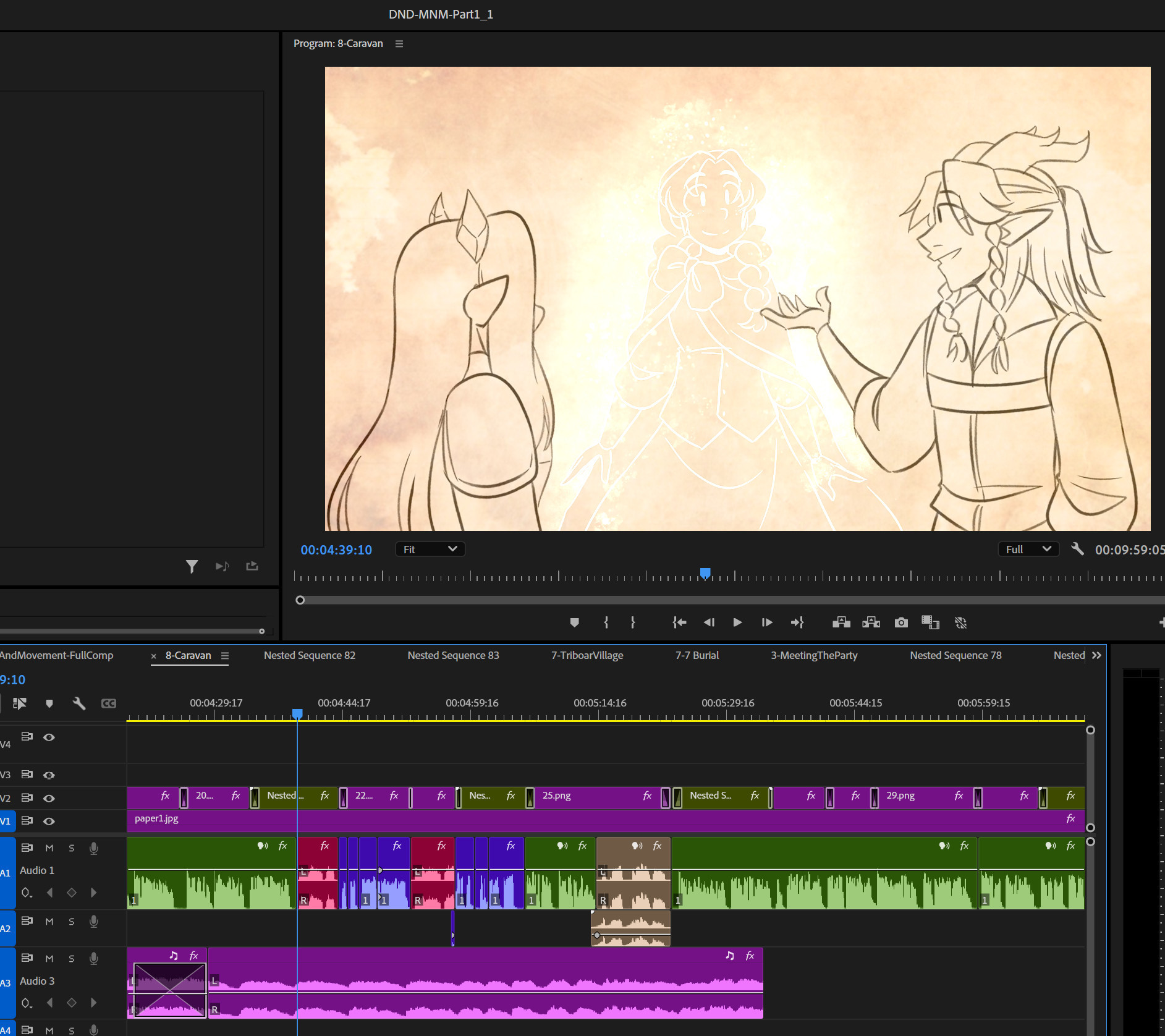This screenshot has height=1036, width=1165.
Task: Select the Nested S... clip on V2
Action: click(x=726, y=797)
